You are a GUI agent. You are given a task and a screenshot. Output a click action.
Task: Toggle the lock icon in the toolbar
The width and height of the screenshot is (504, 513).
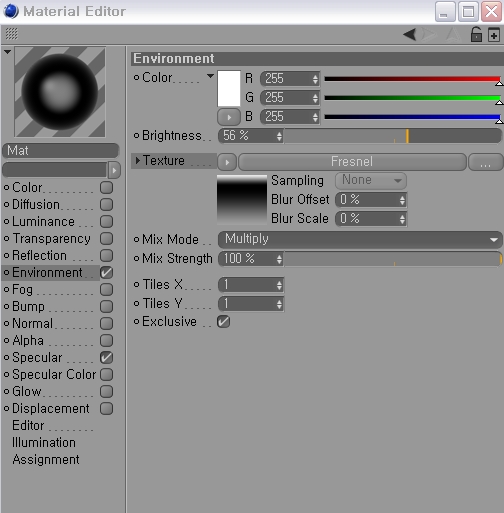click(x=476, y=34)
